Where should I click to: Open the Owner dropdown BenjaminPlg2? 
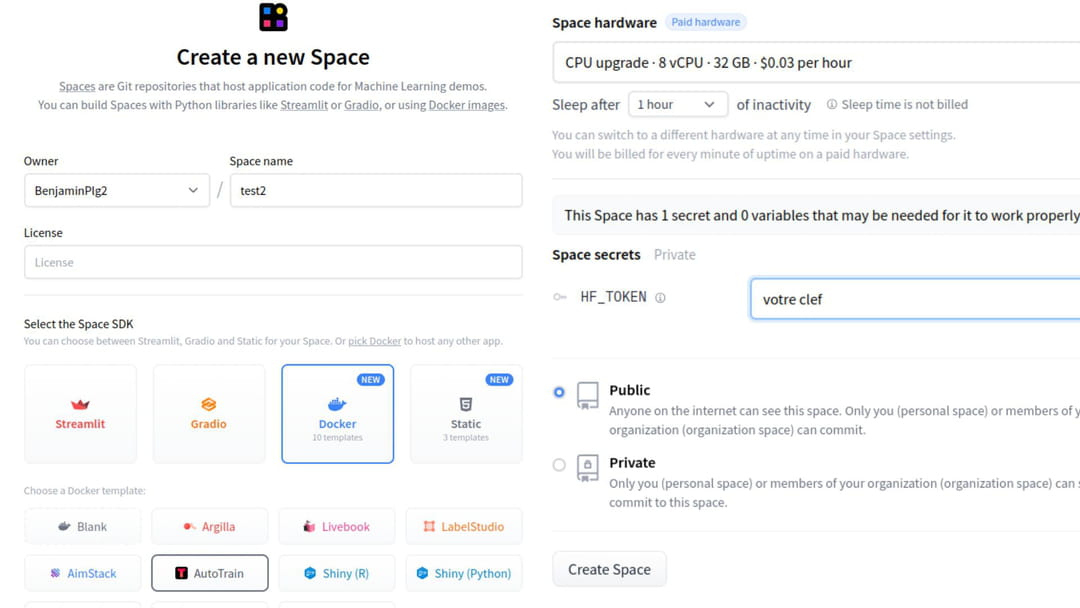116,191
